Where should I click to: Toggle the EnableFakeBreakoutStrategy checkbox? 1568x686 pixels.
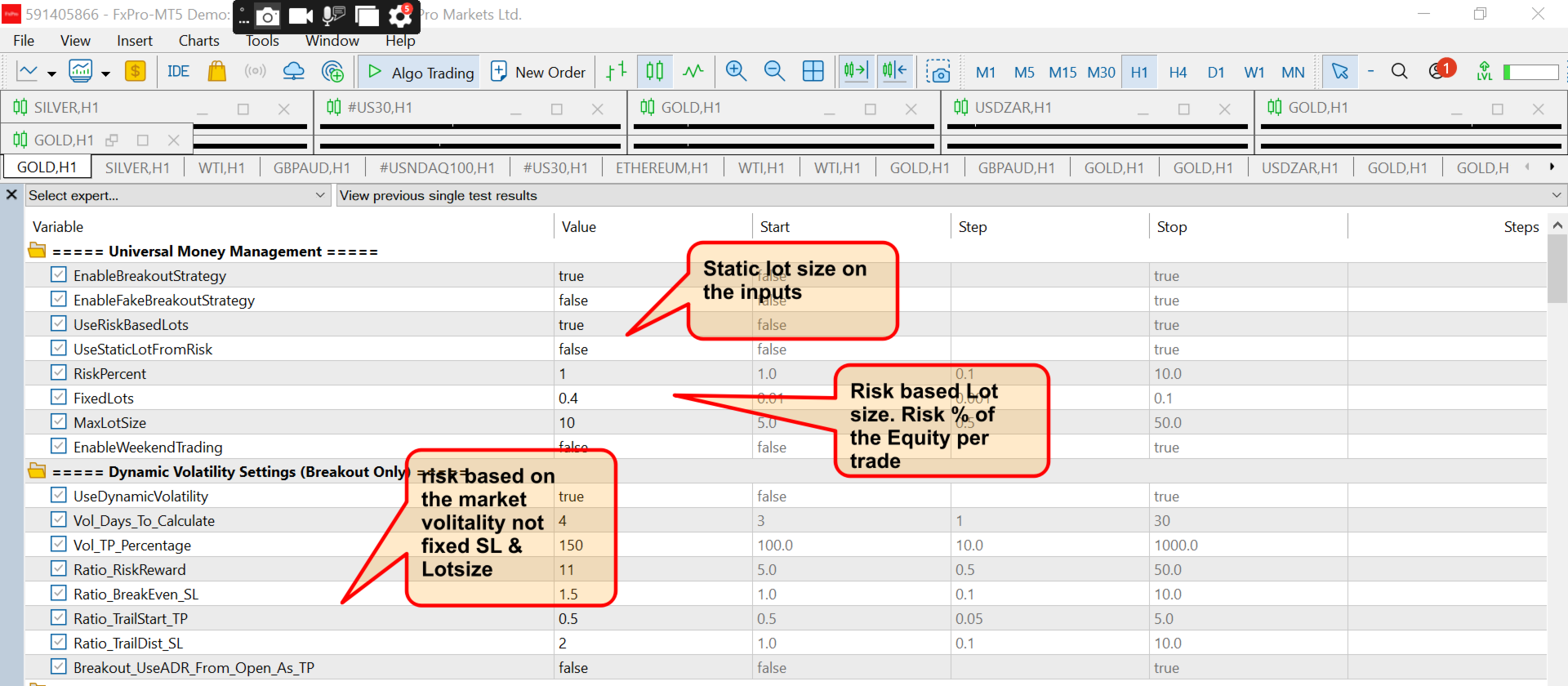[59, 300]
